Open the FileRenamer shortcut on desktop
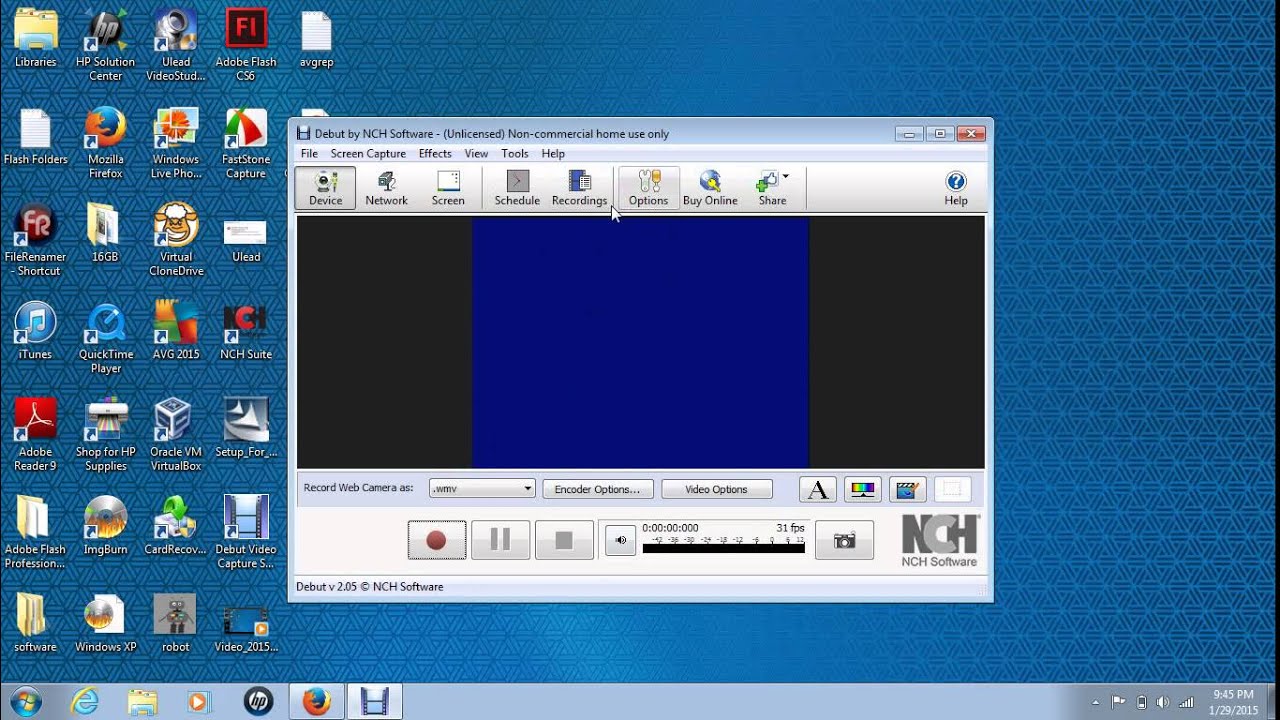Screen dimensions: 1280x720 pyautogui.click(x=35, y=241)
